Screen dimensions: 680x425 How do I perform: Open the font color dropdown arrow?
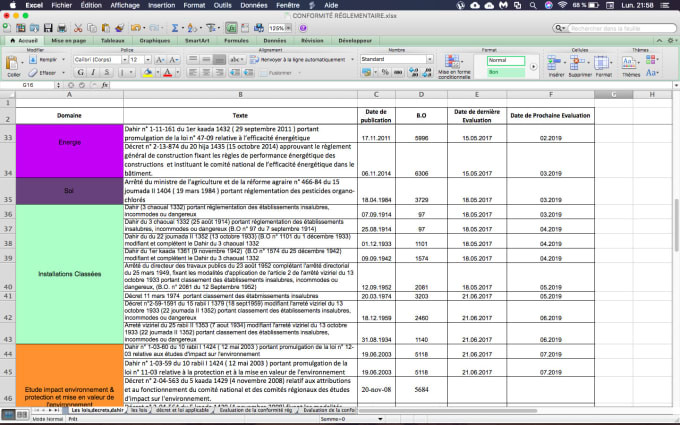pyautogui.click(x=177, y=72)
